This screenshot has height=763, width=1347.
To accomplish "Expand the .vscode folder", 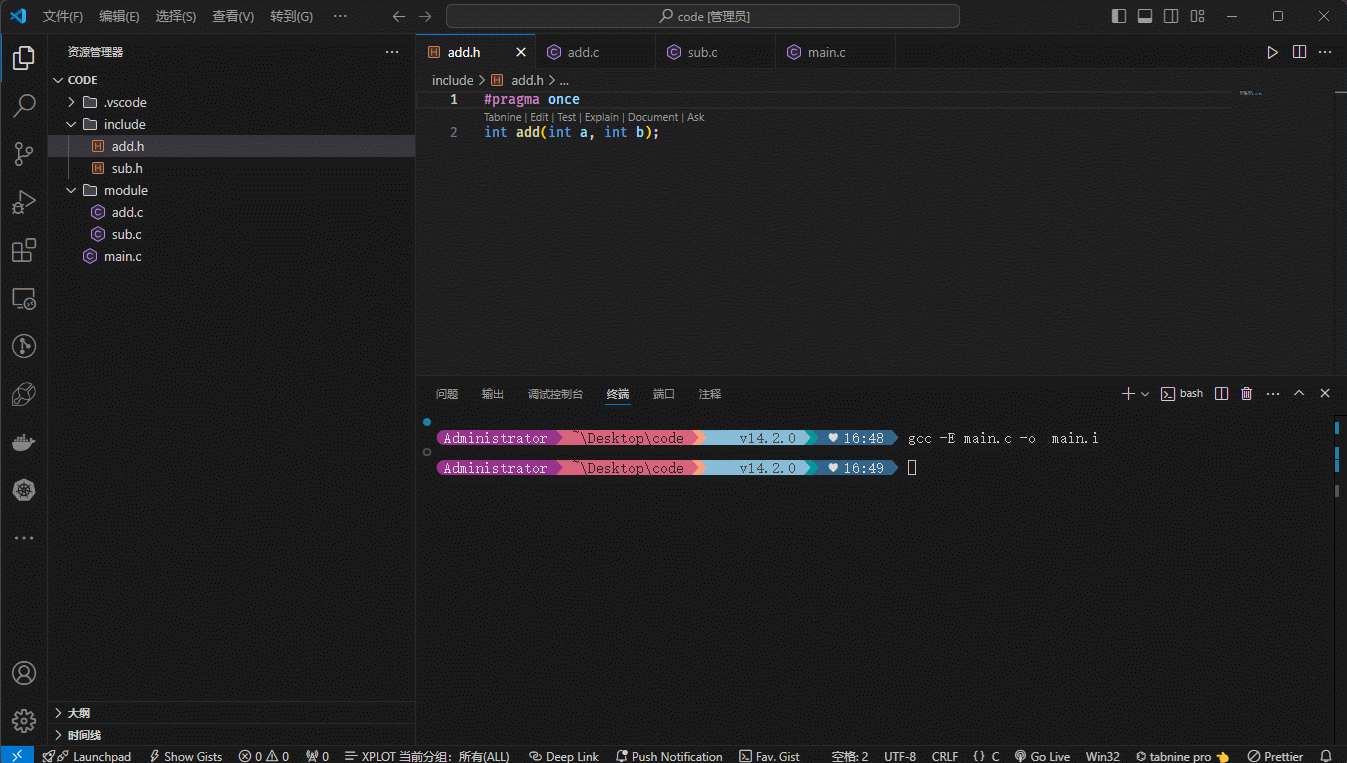I will tap(72, 102).
